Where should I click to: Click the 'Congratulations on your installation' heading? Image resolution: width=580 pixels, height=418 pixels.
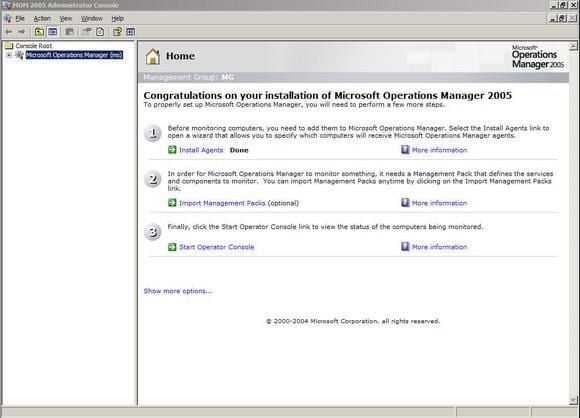point(328,95)
